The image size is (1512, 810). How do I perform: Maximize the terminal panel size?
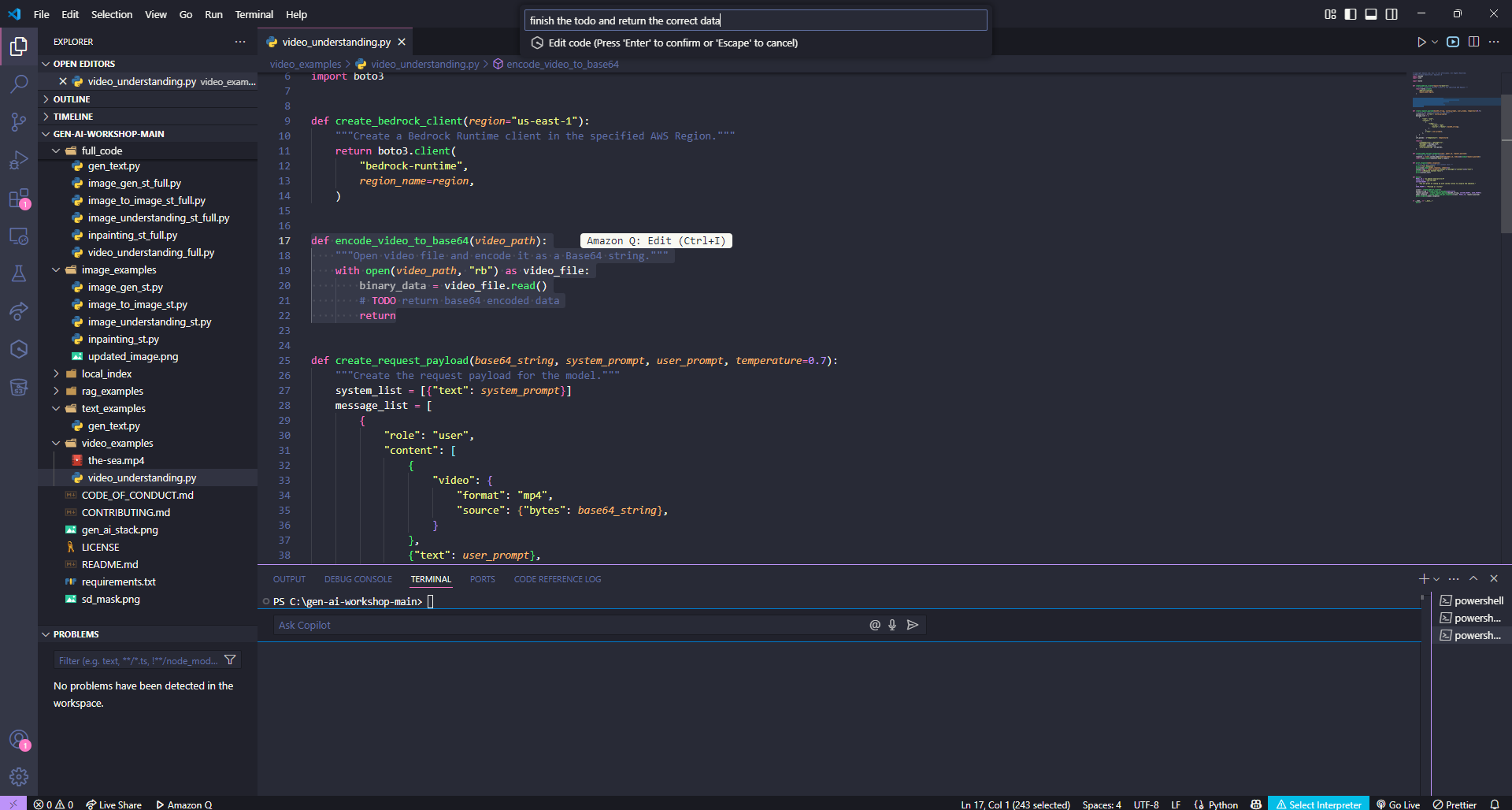1473,578
